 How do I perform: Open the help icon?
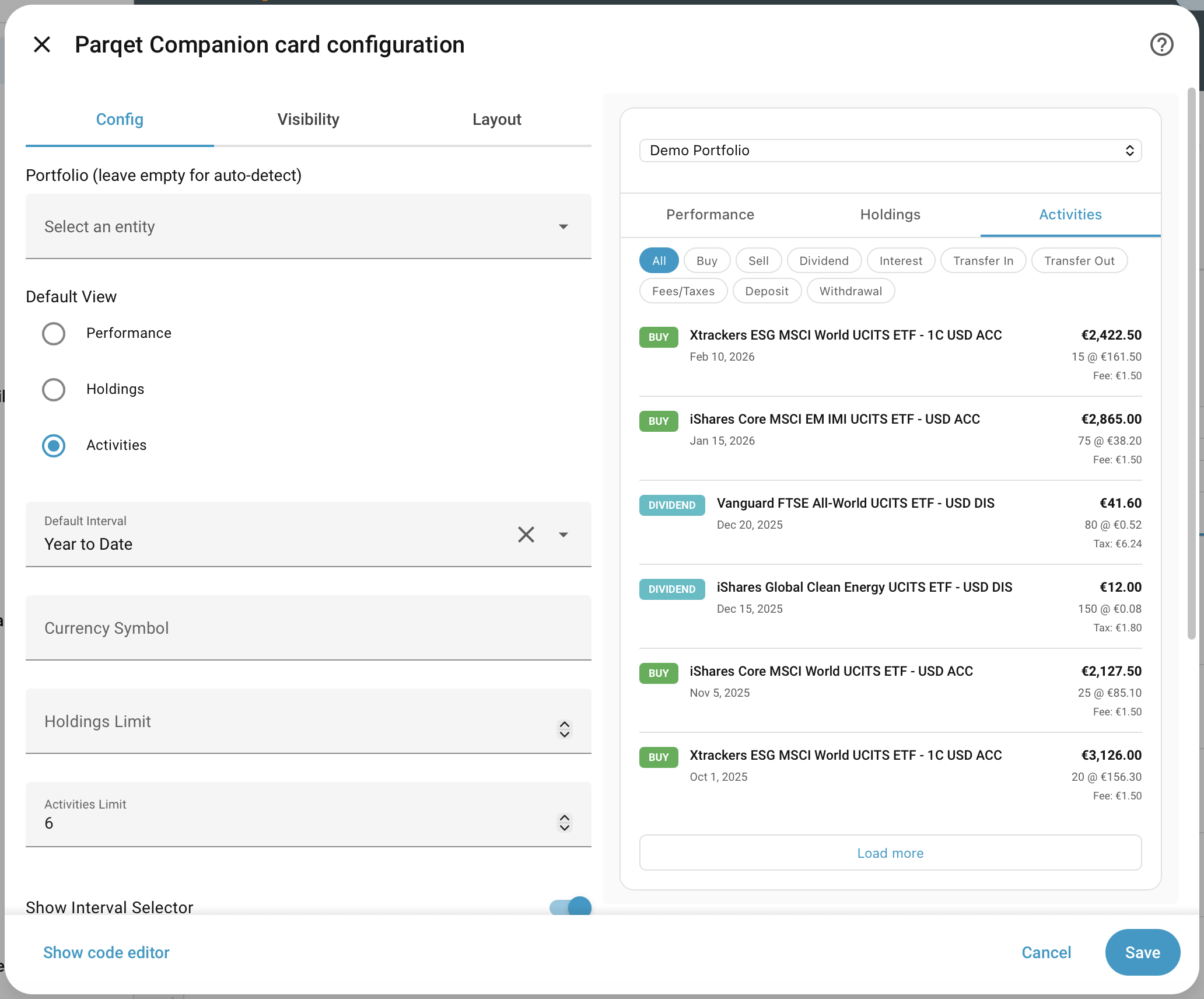(x=1161, y=44)
